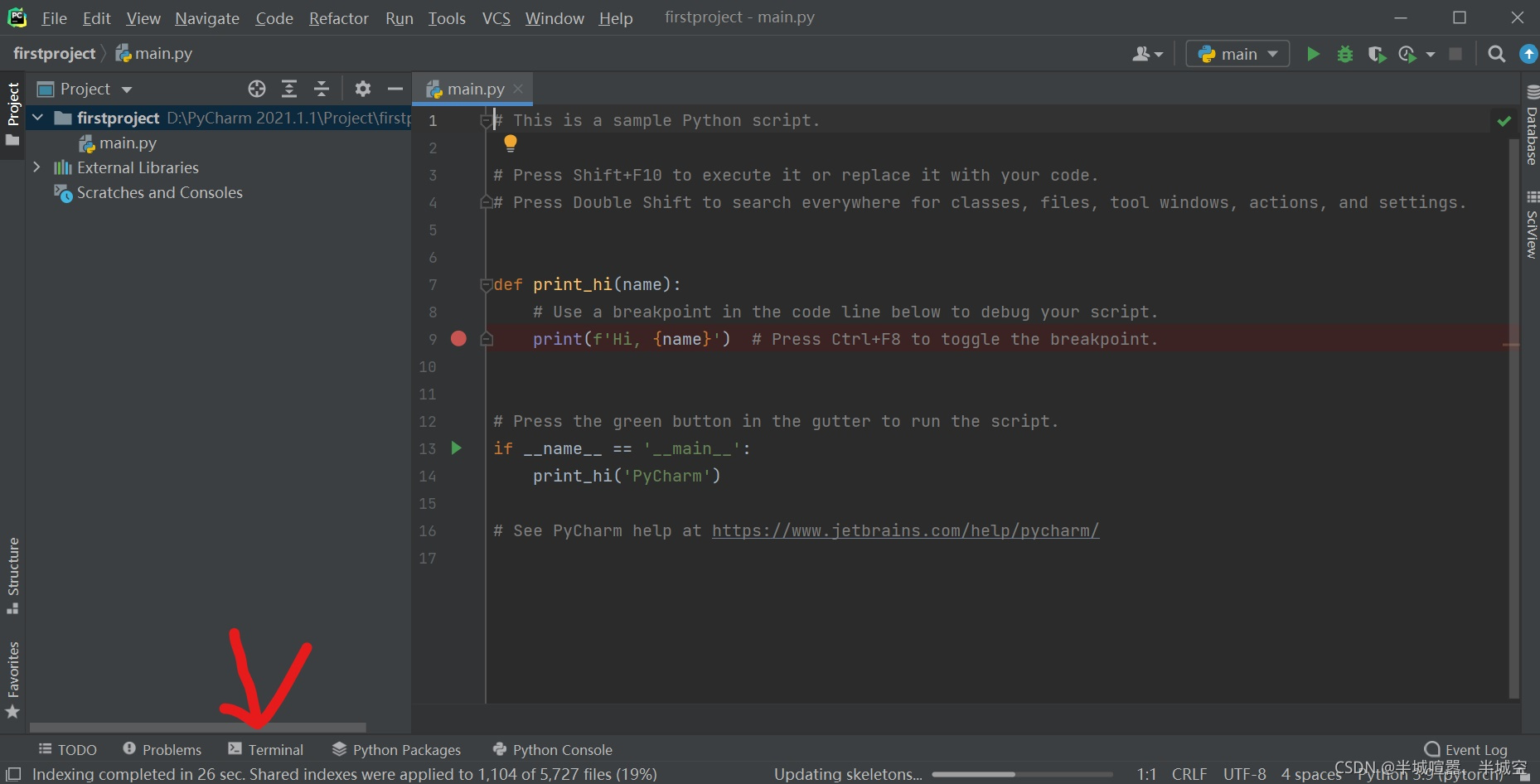Open the VCS menu
The height and width of the screenshot is (784, 1540).
tap(496, 18)
